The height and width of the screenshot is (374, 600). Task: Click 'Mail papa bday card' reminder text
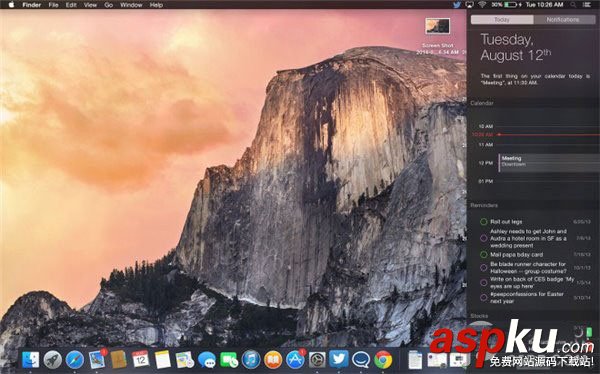coord(517,255)
